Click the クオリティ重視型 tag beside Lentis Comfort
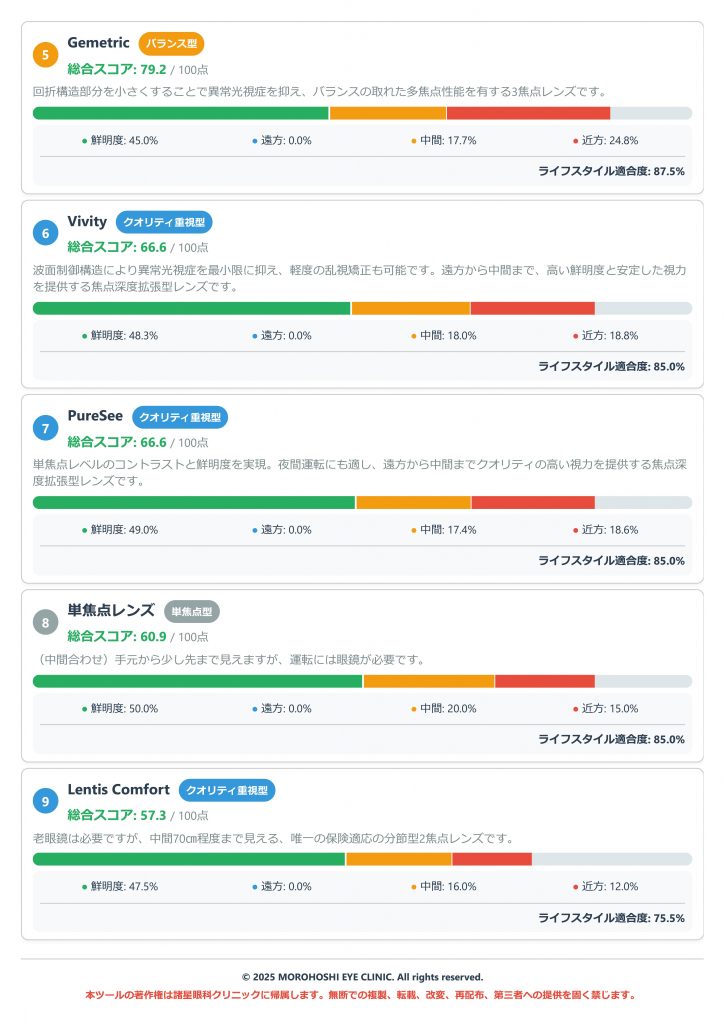This screenshot has height=1024, width=724. [x=227, y=790]
